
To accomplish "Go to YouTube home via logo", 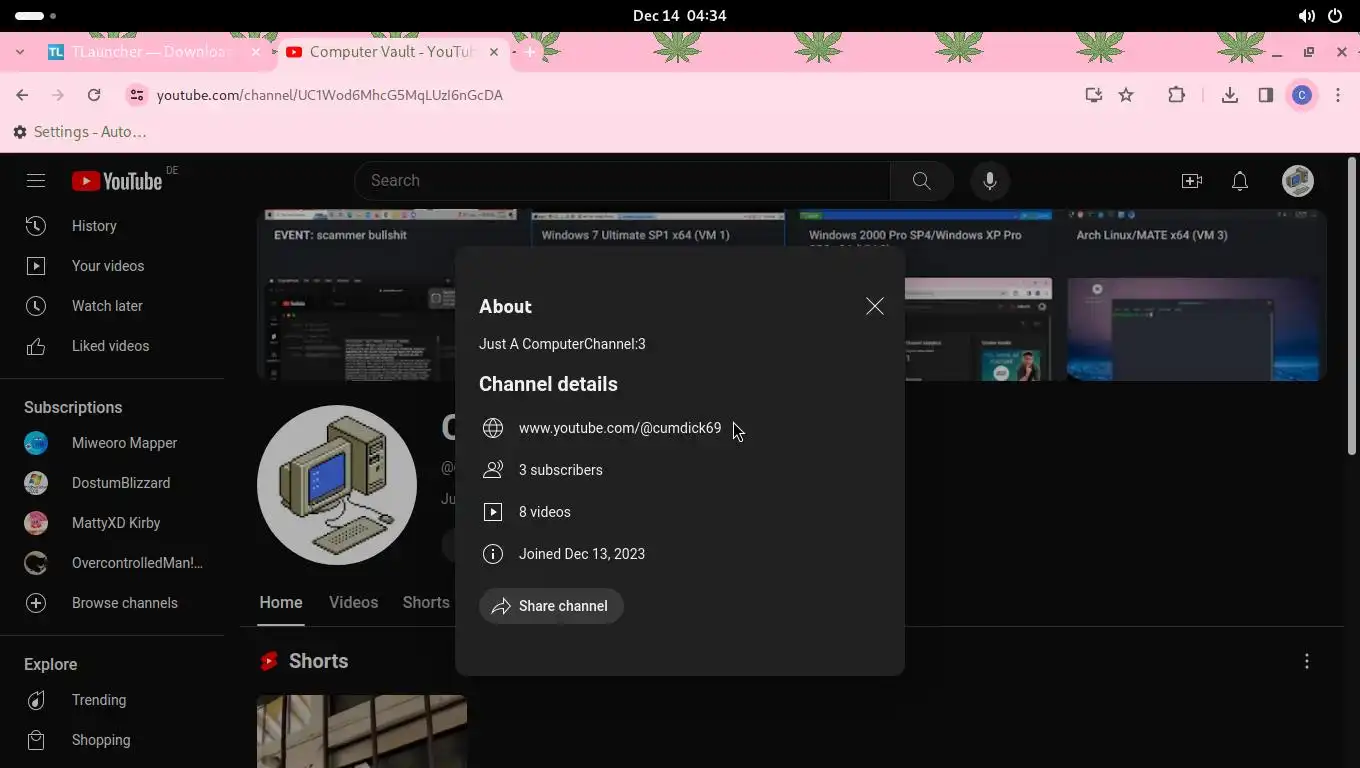I will 117,181.
